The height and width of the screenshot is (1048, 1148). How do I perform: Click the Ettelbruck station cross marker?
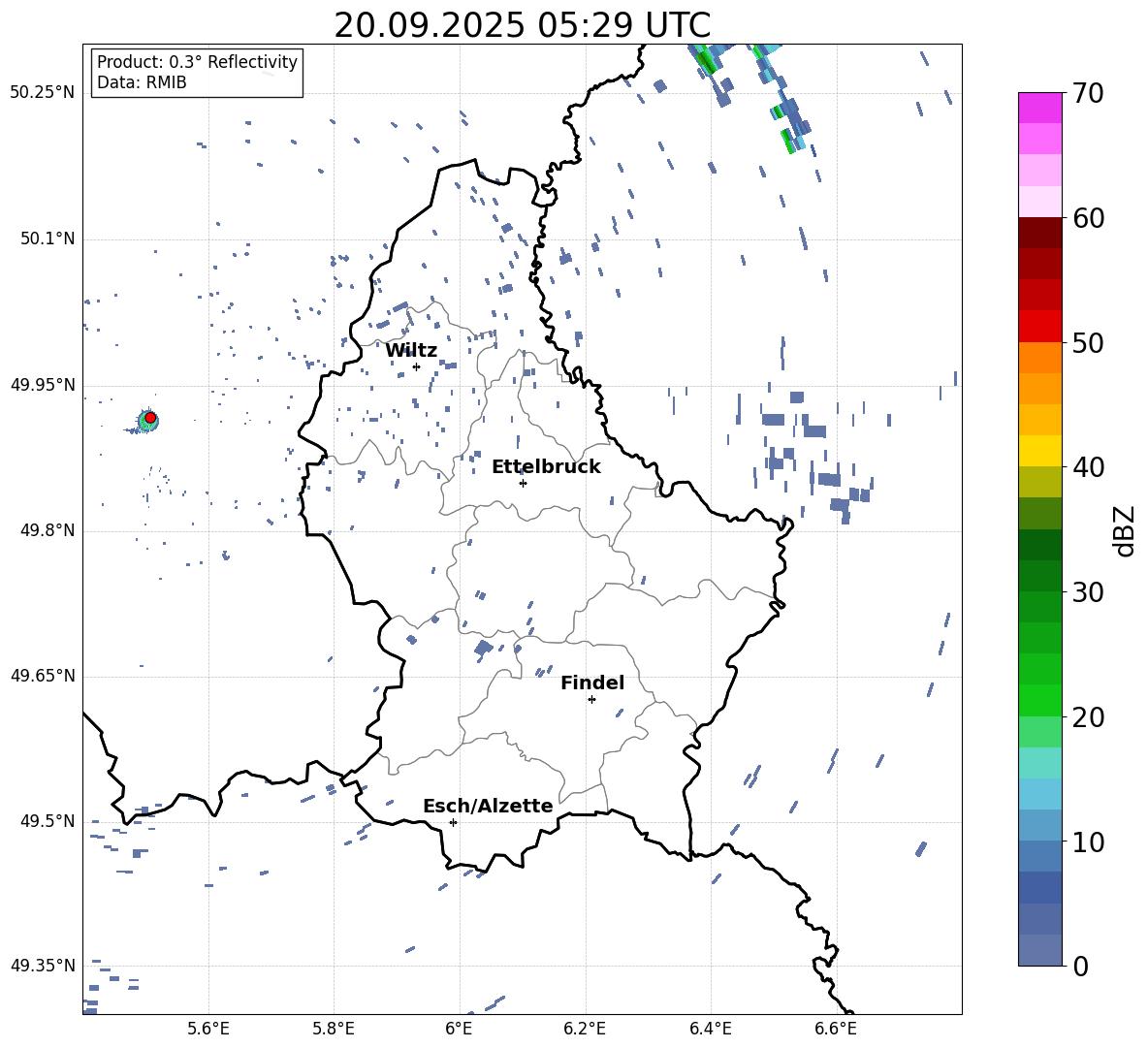point(523,483)
